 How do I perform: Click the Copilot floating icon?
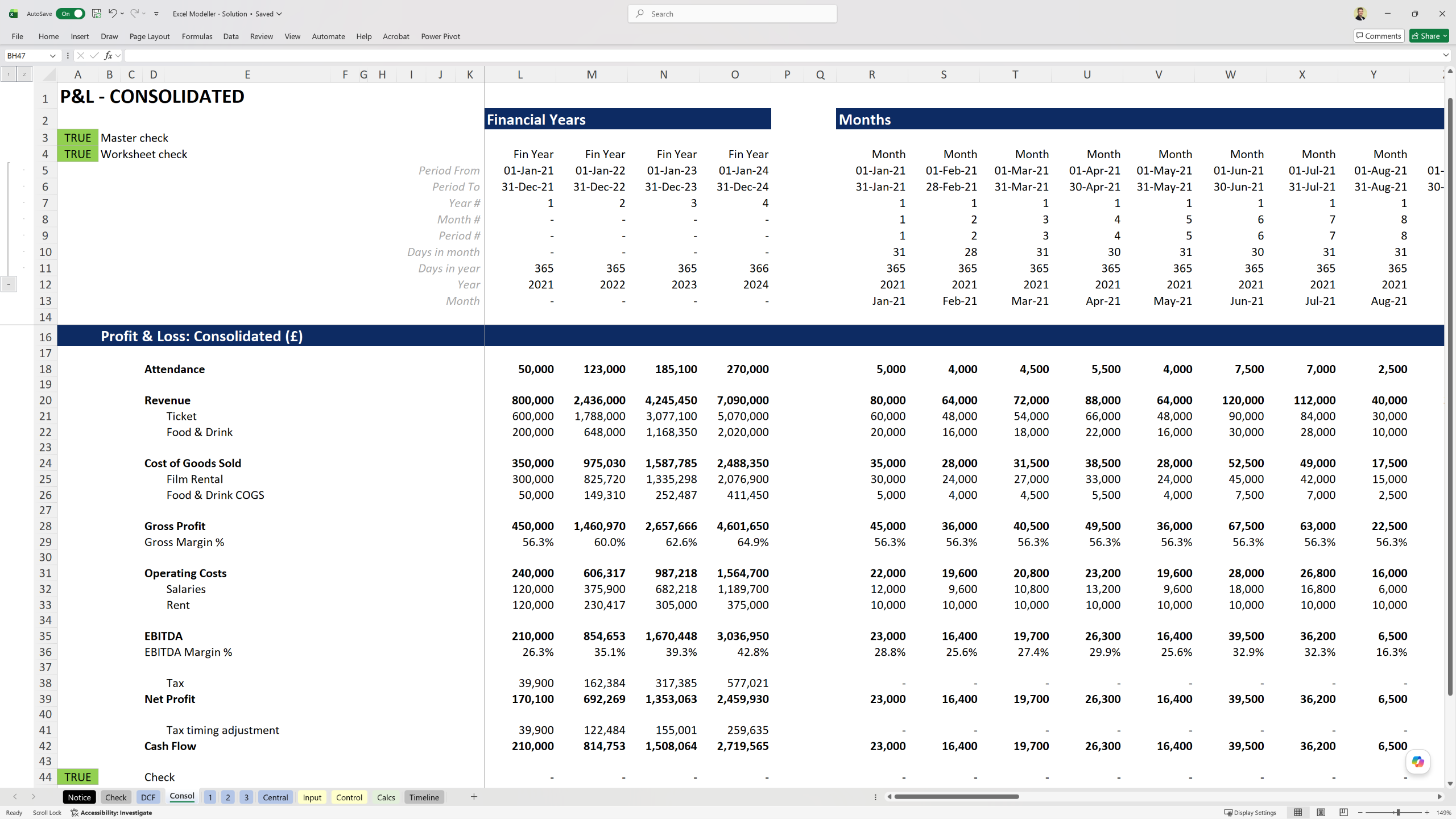[1418, 762]
